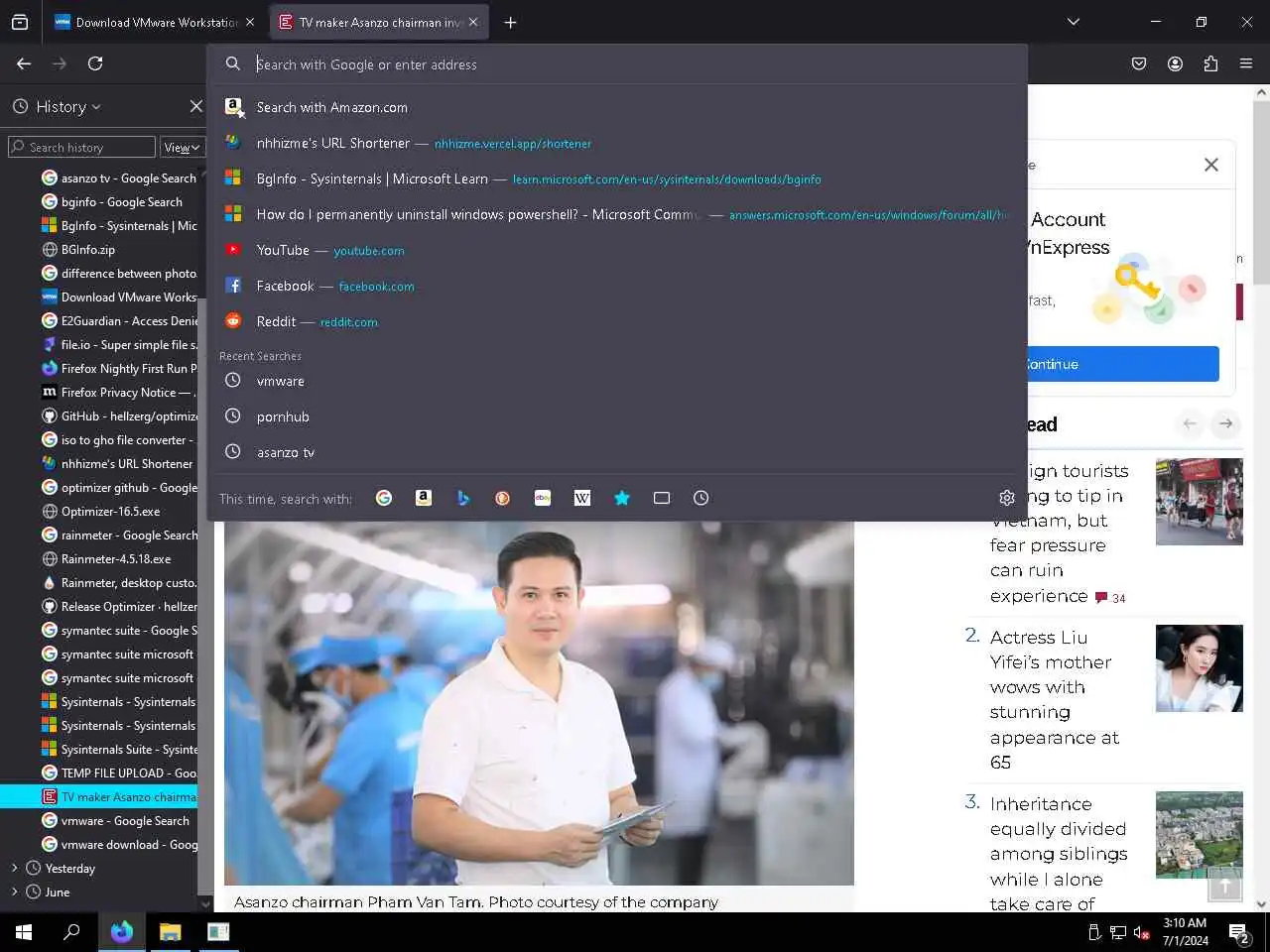
Task: Go to next most-read carousel arrow
Action: coord(1226,423)
